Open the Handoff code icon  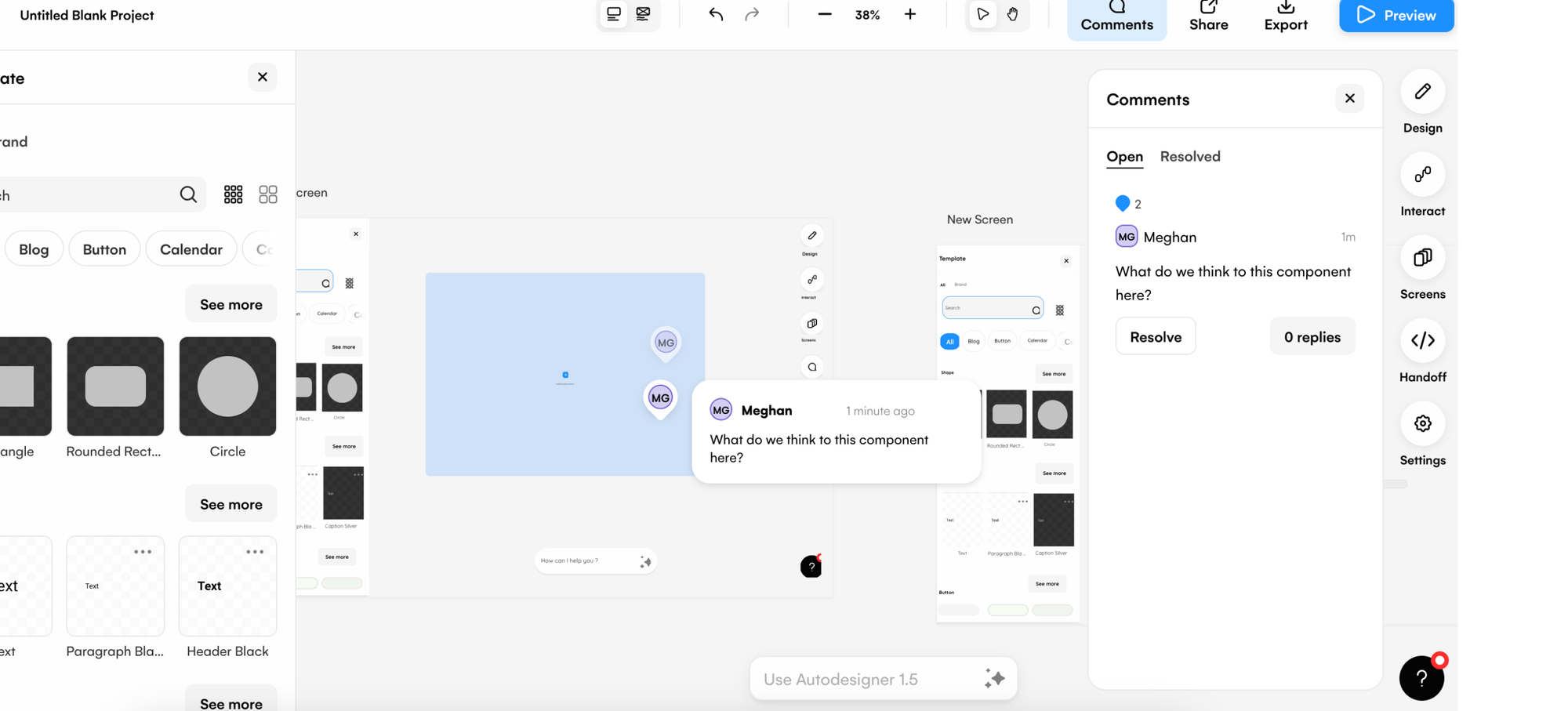tap(1422, 341)
